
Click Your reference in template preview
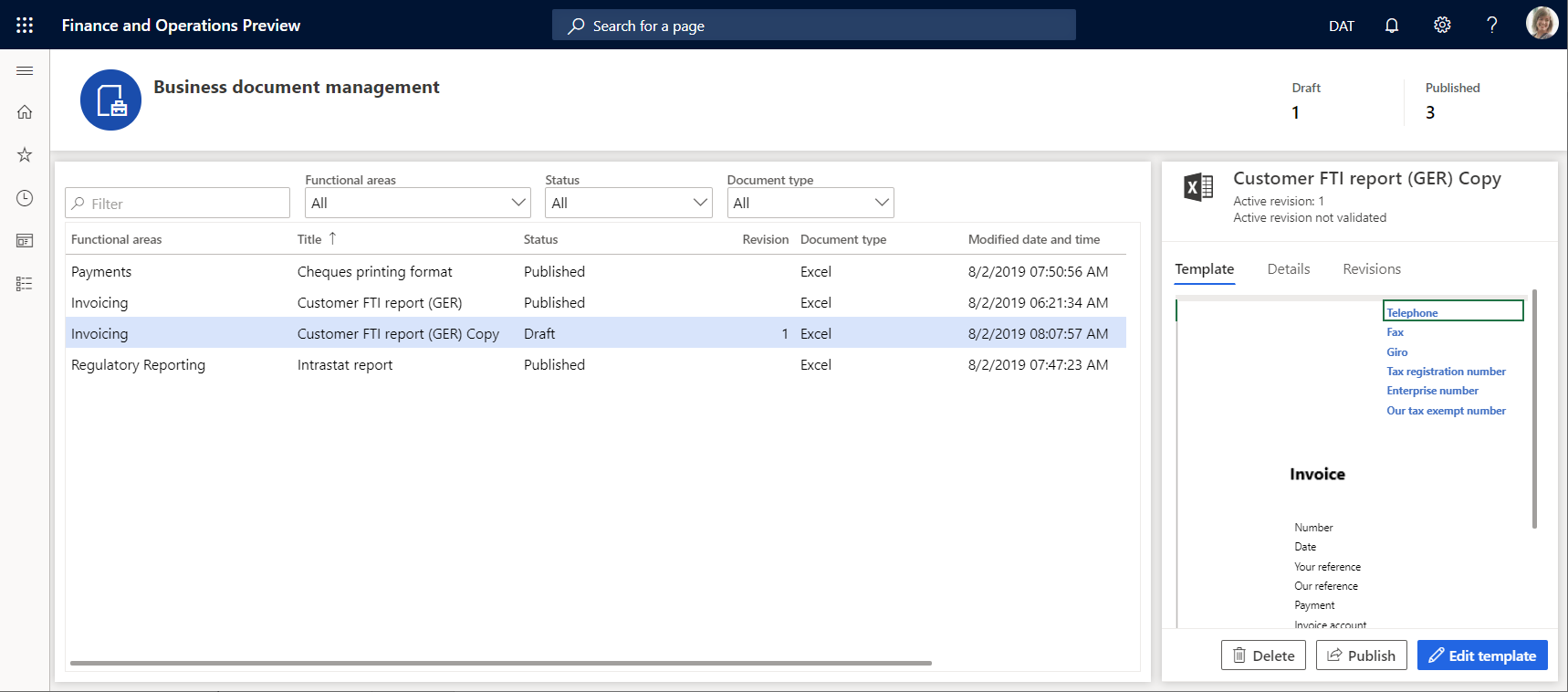pyautogui.click(x=1327, y=567)
